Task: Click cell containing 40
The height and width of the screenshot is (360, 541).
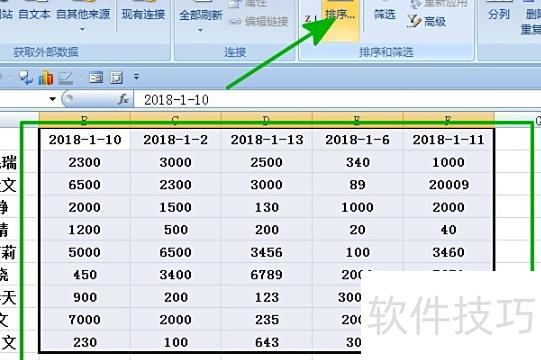Action: [x=449, y=230]
